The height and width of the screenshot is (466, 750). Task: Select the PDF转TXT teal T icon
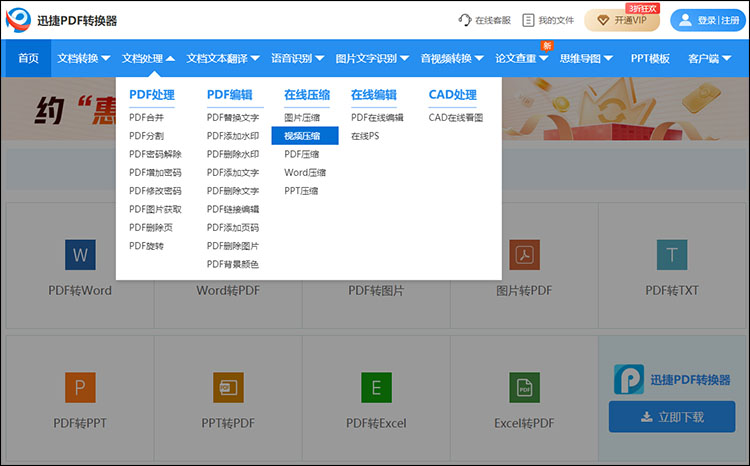[671, 255]
